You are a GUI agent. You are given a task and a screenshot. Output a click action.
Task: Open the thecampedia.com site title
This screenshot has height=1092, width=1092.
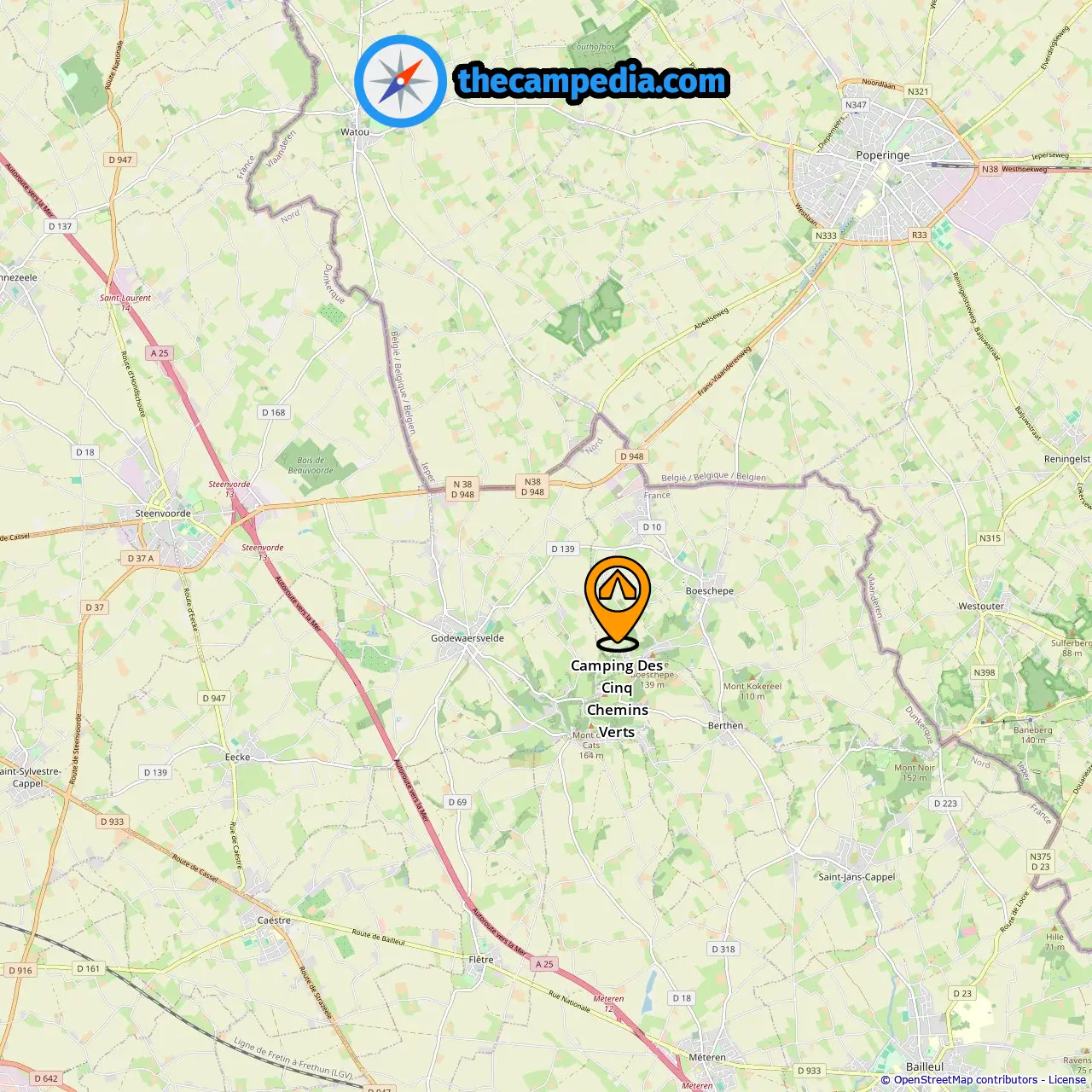(x=592, y=81)
